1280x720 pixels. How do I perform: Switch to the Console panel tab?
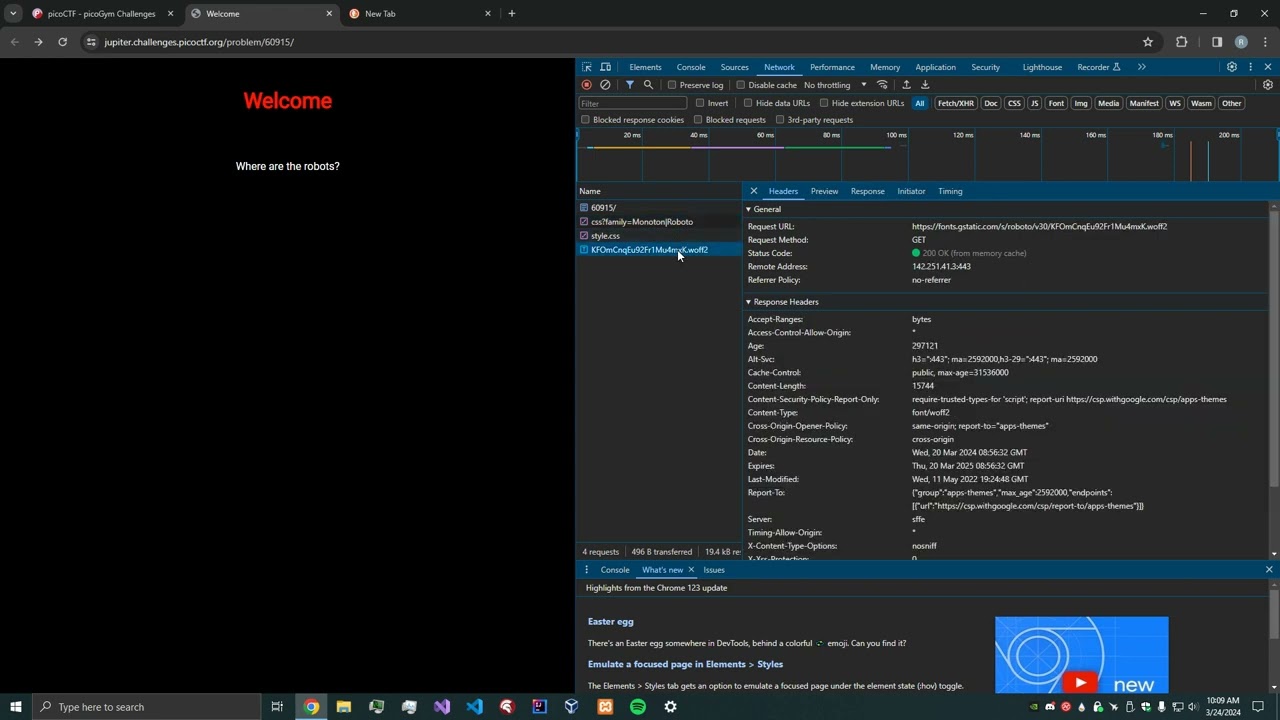tap(691, 67)
